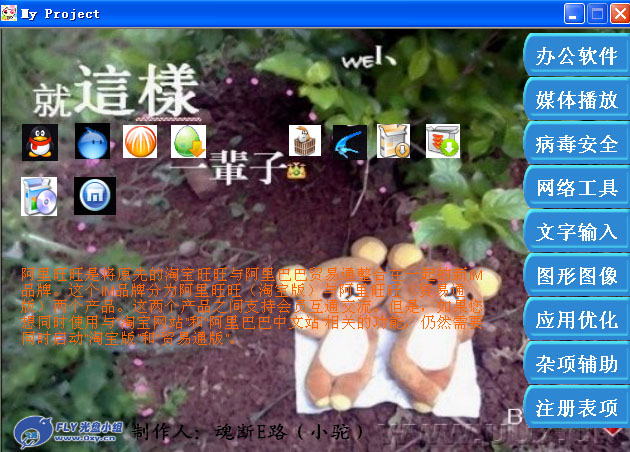
Task: Click the small gold crown icon
Action: [297, 171]
